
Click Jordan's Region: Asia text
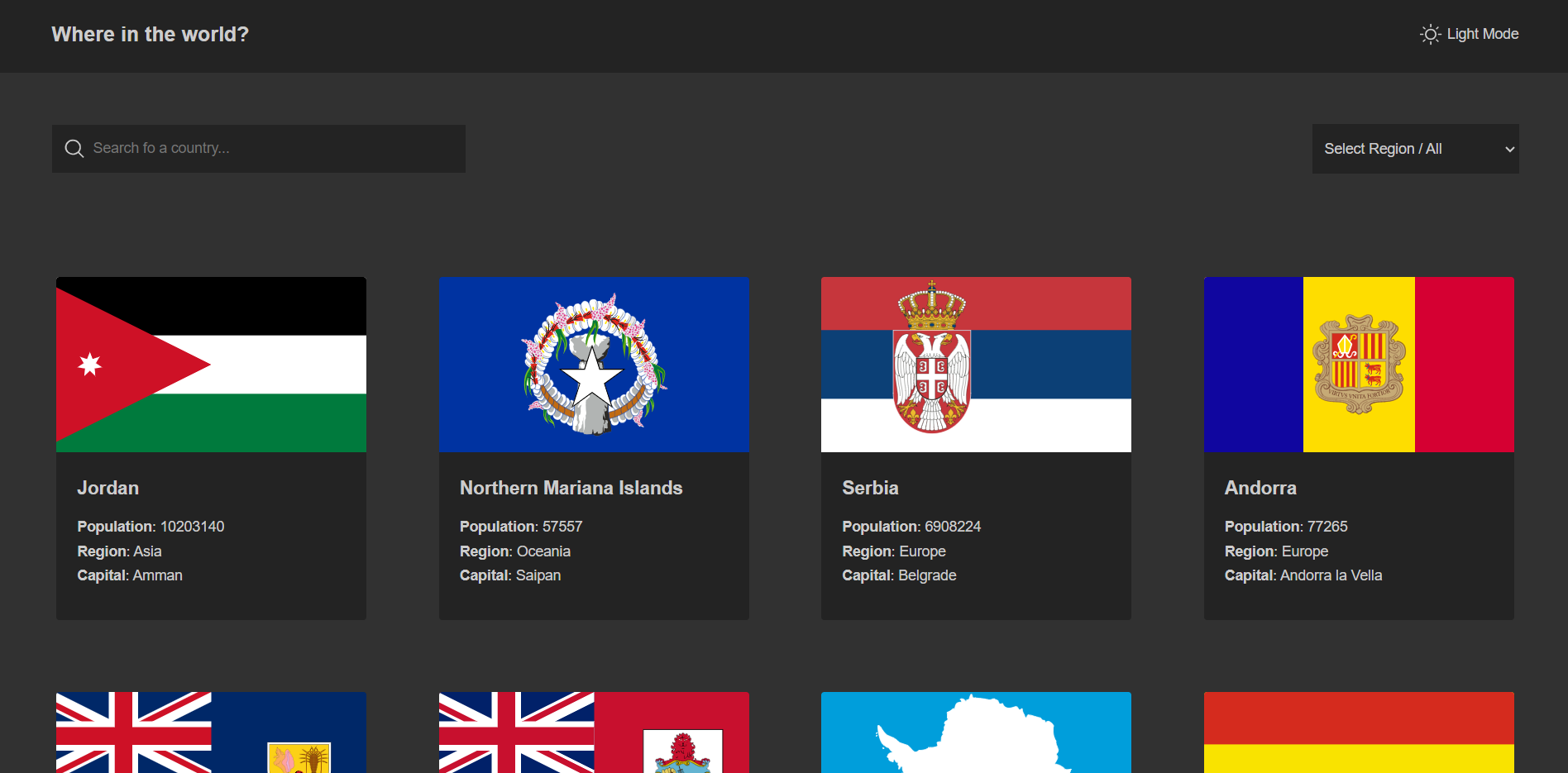click(119, 551)
